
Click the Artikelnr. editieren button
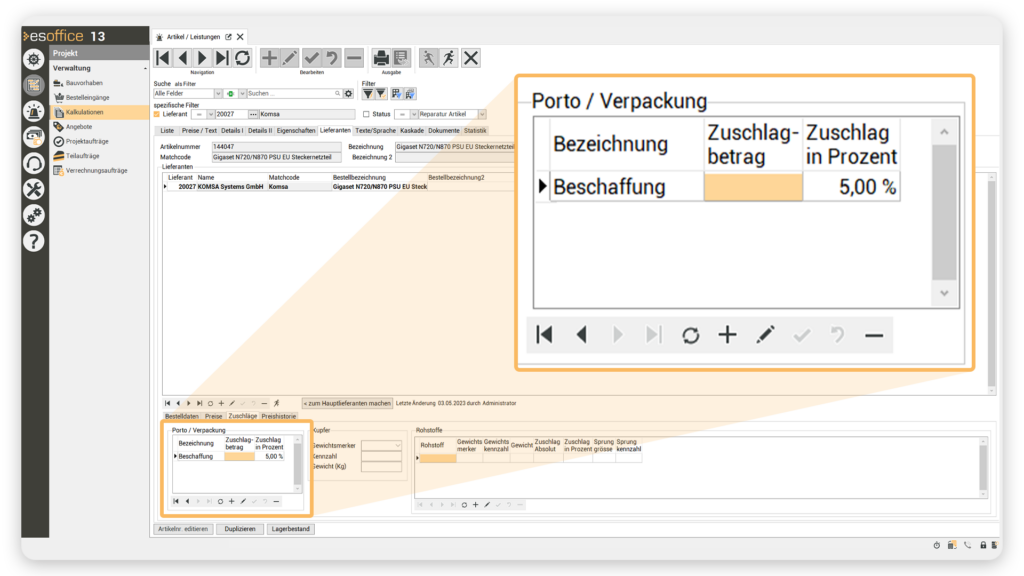pos(183,529)
